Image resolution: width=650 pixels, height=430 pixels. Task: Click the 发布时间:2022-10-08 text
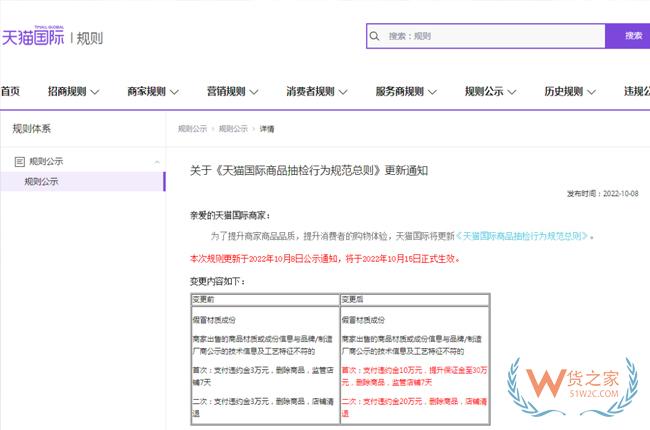(603, 194)
